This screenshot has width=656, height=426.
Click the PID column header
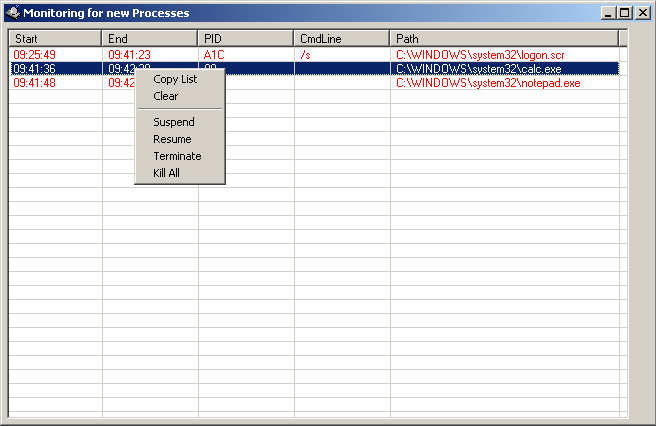[245, 38]
